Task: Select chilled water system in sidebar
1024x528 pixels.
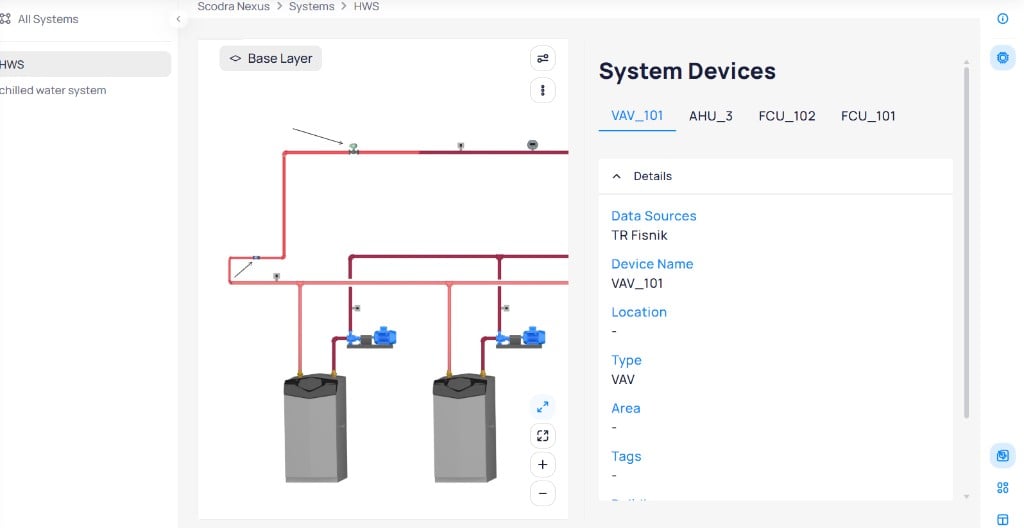Action: click(x=53, y=90)
